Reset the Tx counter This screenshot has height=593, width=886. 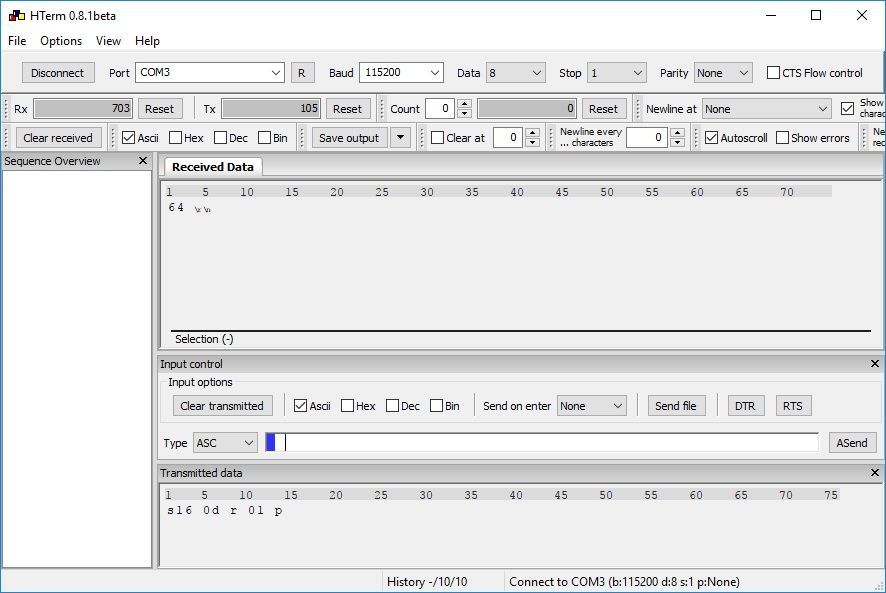(347, 109)
